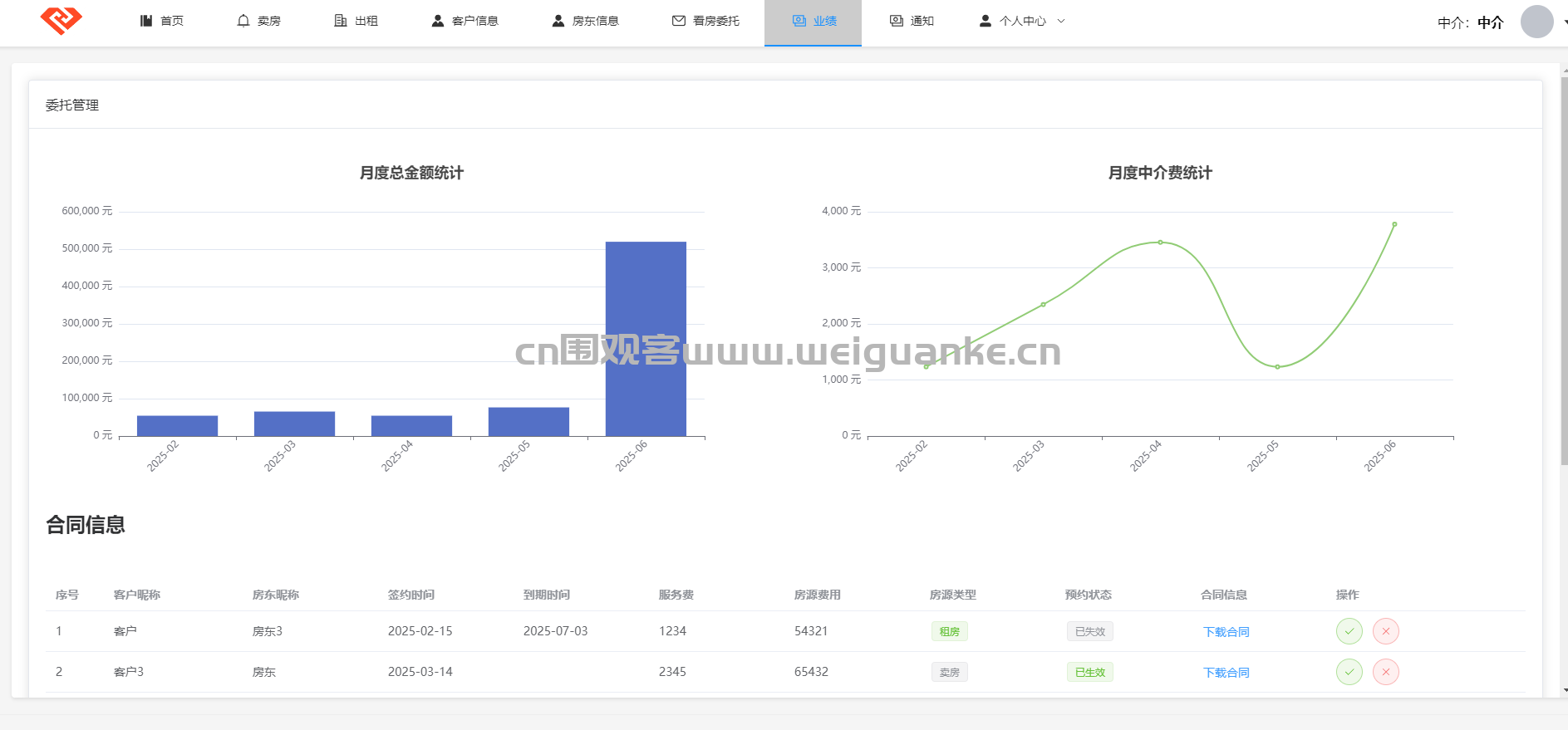
Task: Click the 到期时间 column header
Action: 547,595
